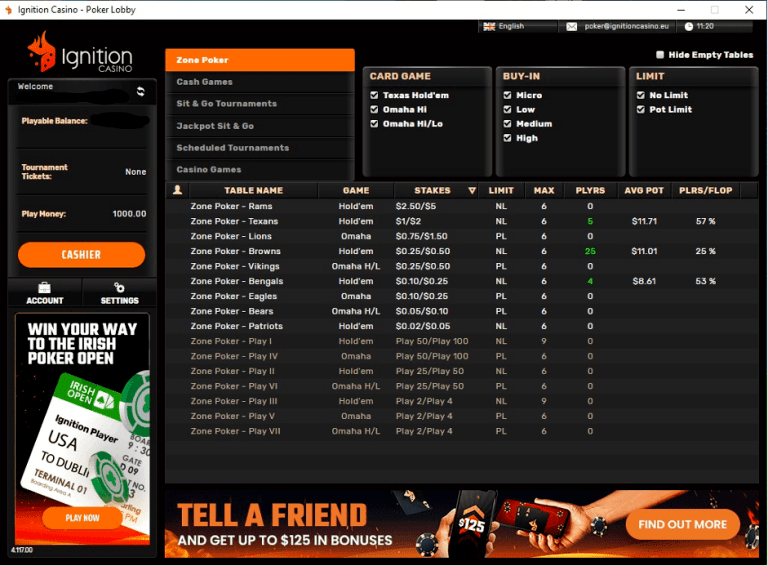Click the Tell A Friend banner
The width and height of the screenshot is (768, 566).
tap(461, 524)
